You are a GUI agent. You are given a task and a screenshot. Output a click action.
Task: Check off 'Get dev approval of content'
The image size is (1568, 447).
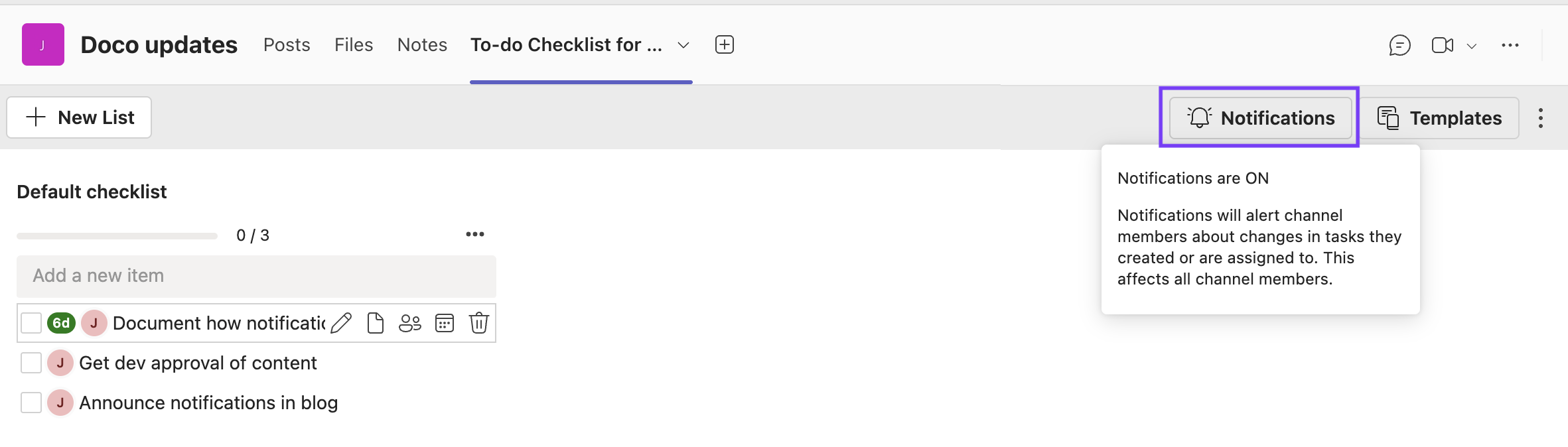point(31,363)
